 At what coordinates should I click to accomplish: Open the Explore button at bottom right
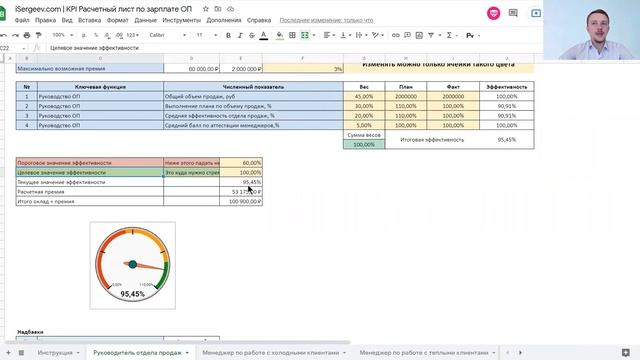tap(625, 352)
